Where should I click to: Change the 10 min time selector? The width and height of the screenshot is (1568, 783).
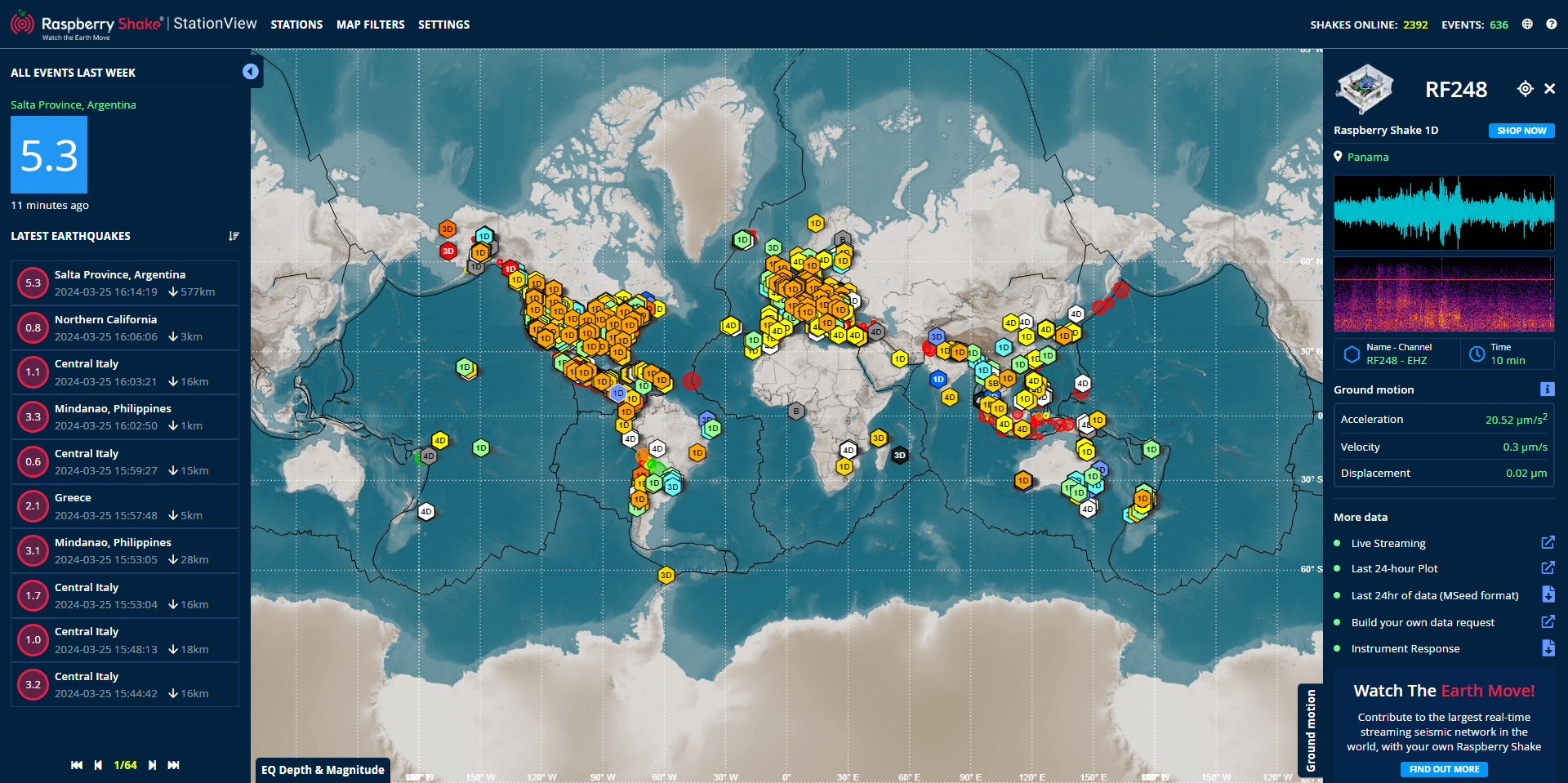pyautogui.click(x=1508, y=354)
